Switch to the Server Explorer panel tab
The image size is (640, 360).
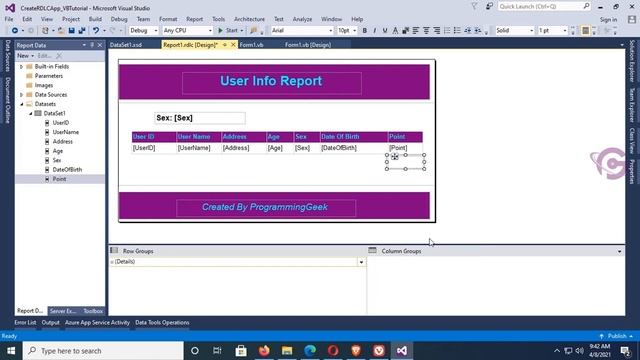pyautogui.click(x=63, y=311)
